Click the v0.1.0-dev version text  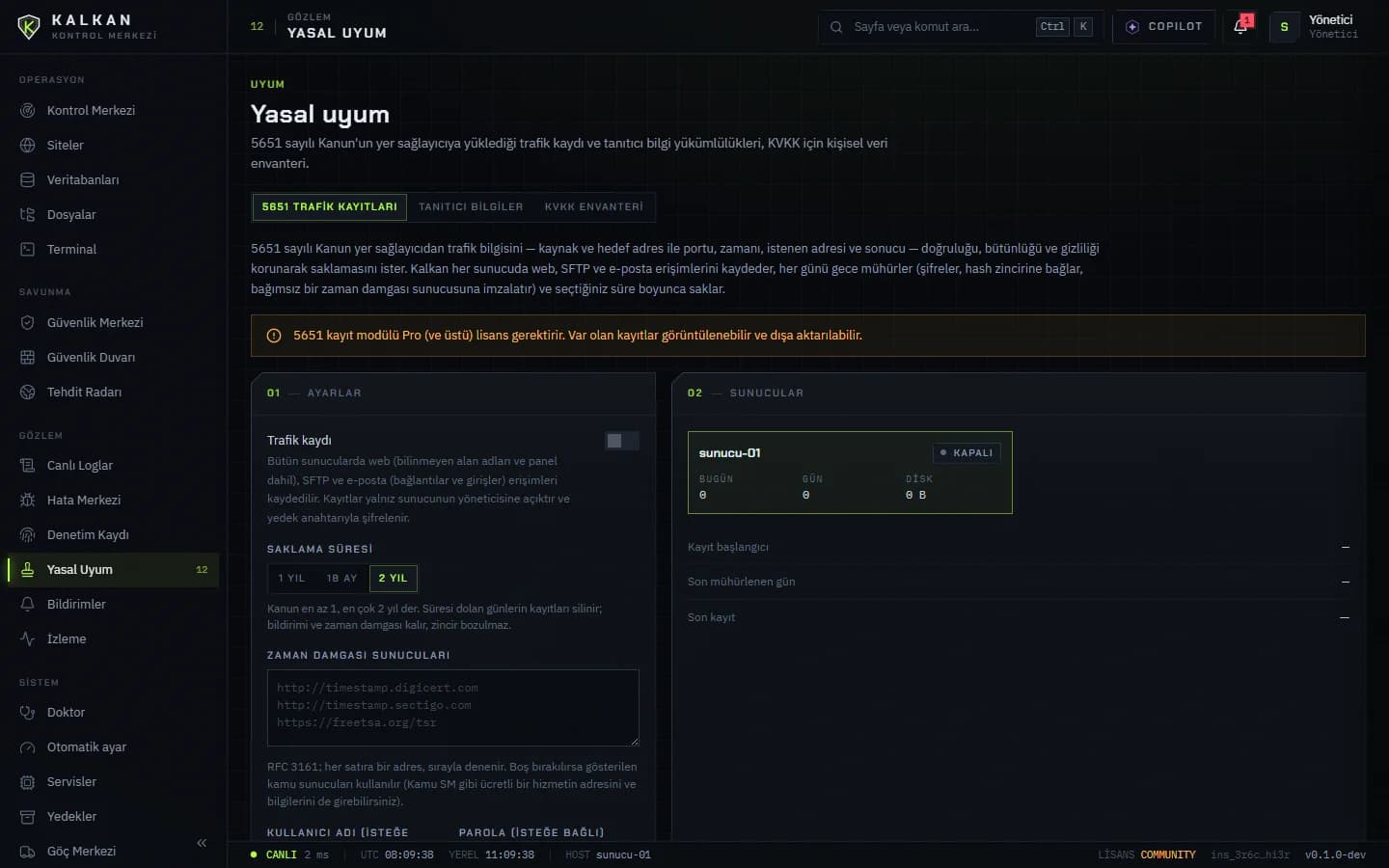tap(1335, 854)
